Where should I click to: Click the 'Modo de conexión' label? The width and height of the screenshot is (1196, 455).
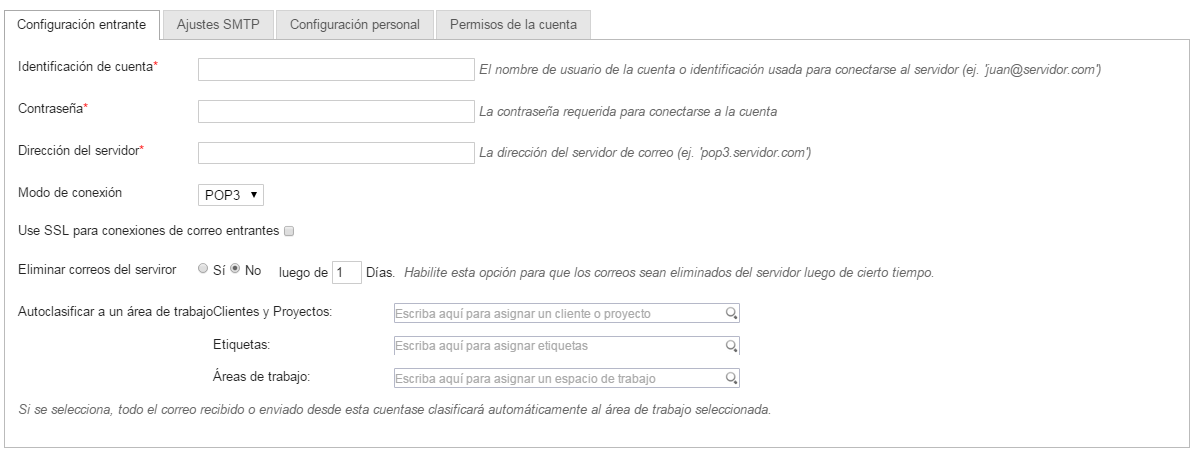coord(77,192)
